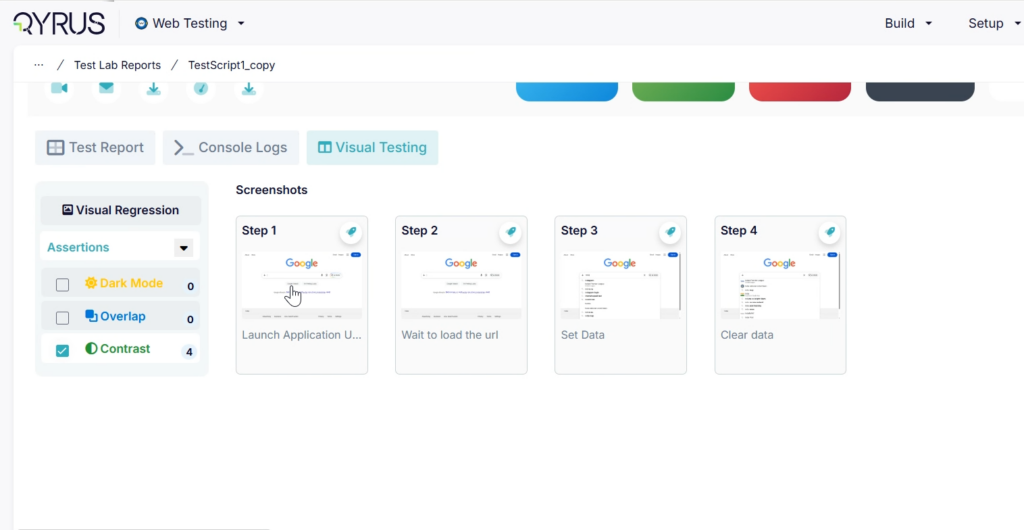The height and width of the screenshot is (530, 1024).
Task: Click the 'Step 4' title text
Action: [739, 230]
